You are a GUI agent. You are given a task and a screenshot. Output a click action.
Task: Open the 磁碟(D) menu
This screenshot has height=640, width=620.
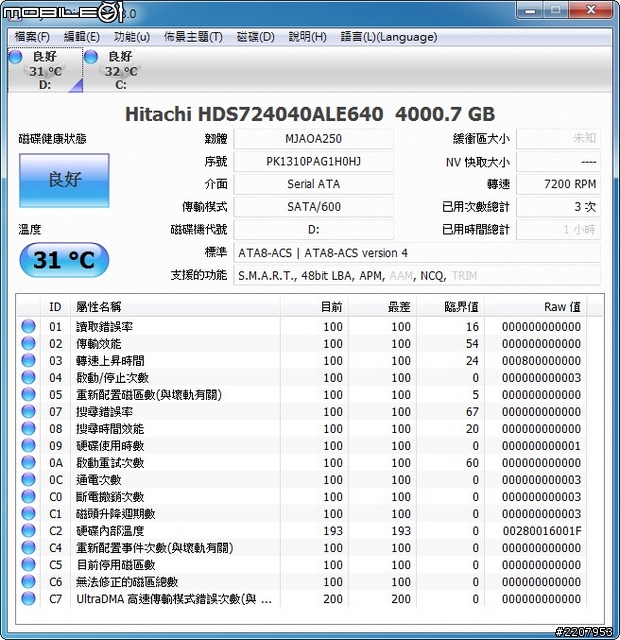(256, 37)
